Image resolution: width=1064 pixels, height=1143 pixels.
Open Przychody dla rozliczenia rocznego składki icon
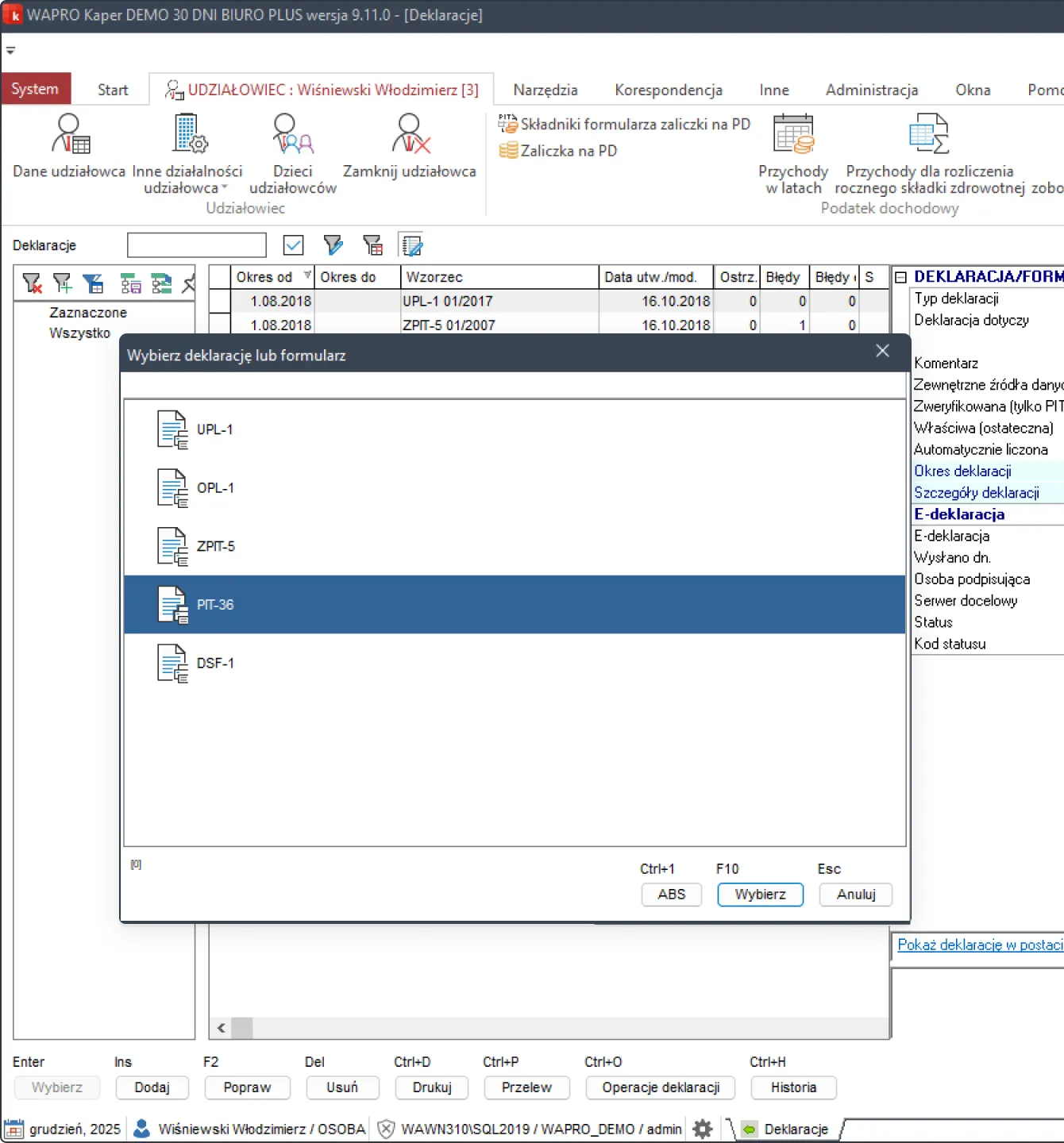coord(929,133)
